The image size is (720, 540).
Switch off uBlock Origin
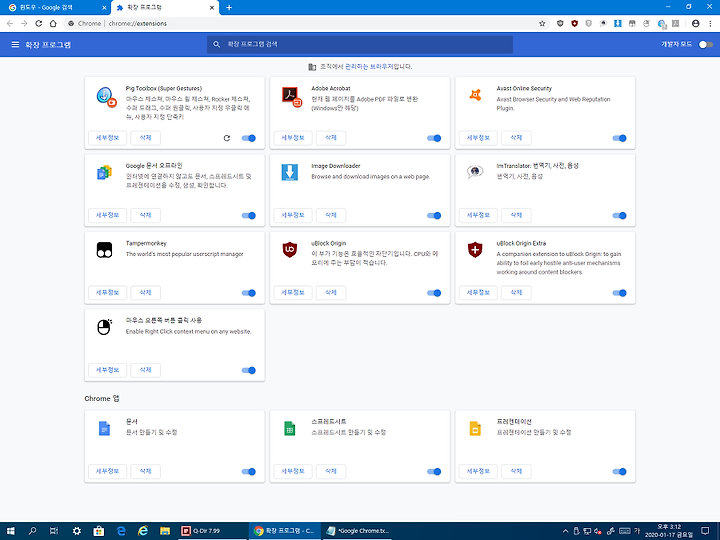pos(434,293)
